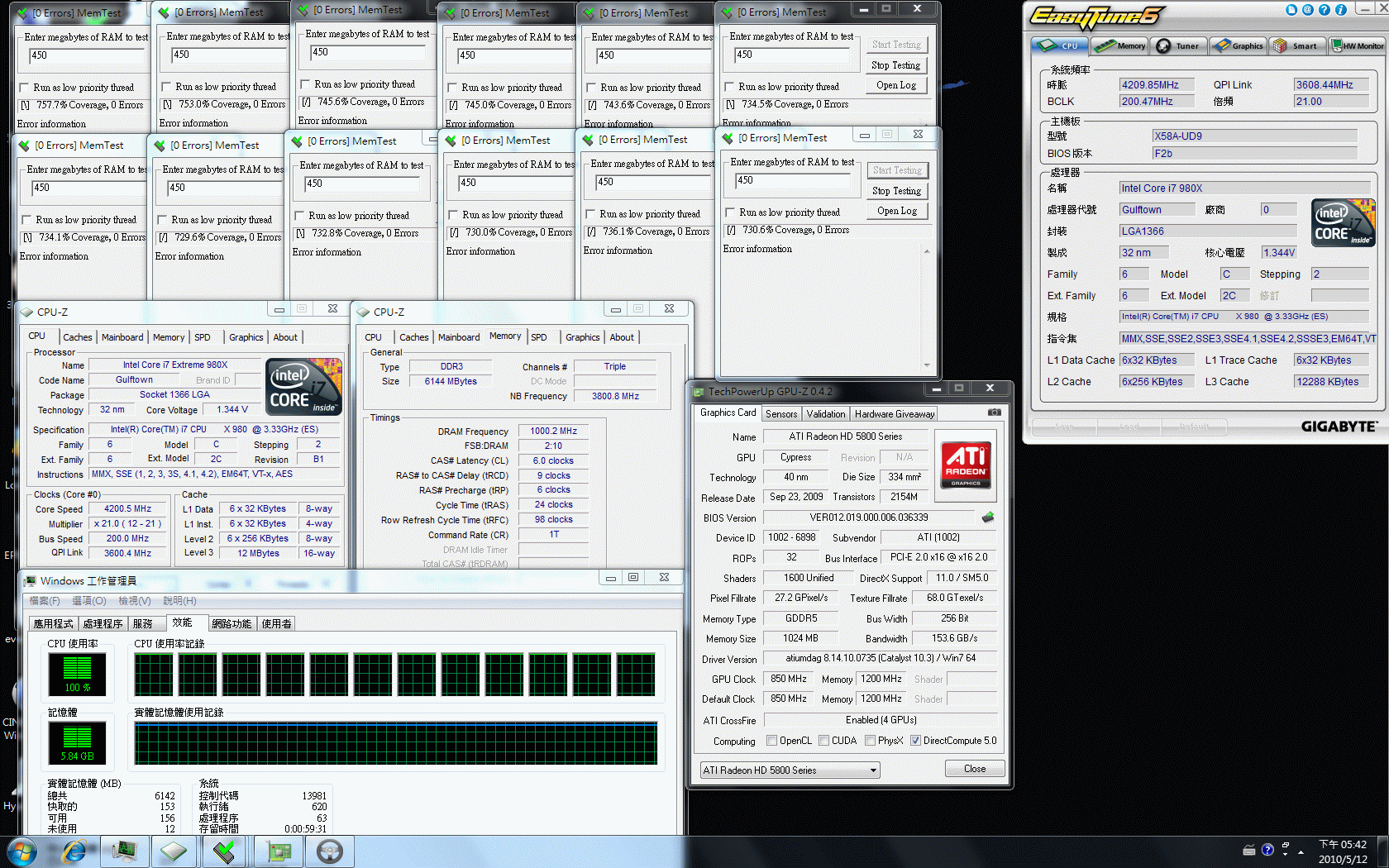Toggle low priority thread in 734.5% Coverage MemTest
Image resolution: width=1389 pixels, height=868 pixels.
tap(729, 87)
